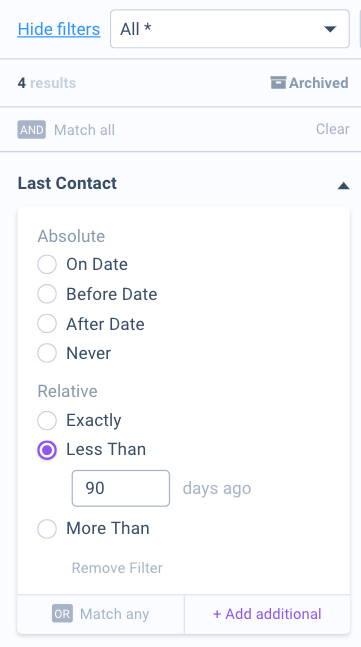Click the Less Than radio button

[x=47, y=450]
